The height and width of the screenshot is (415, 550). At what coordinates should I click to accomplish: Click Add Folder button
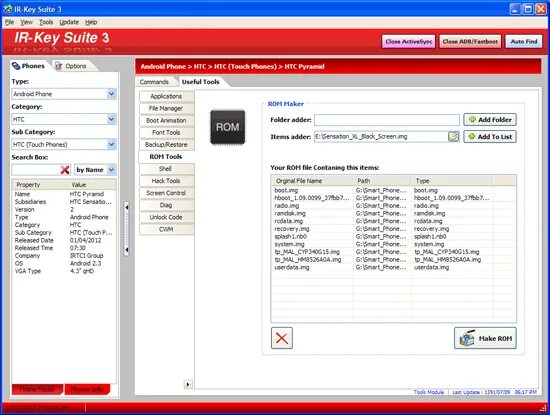(490, 120)
